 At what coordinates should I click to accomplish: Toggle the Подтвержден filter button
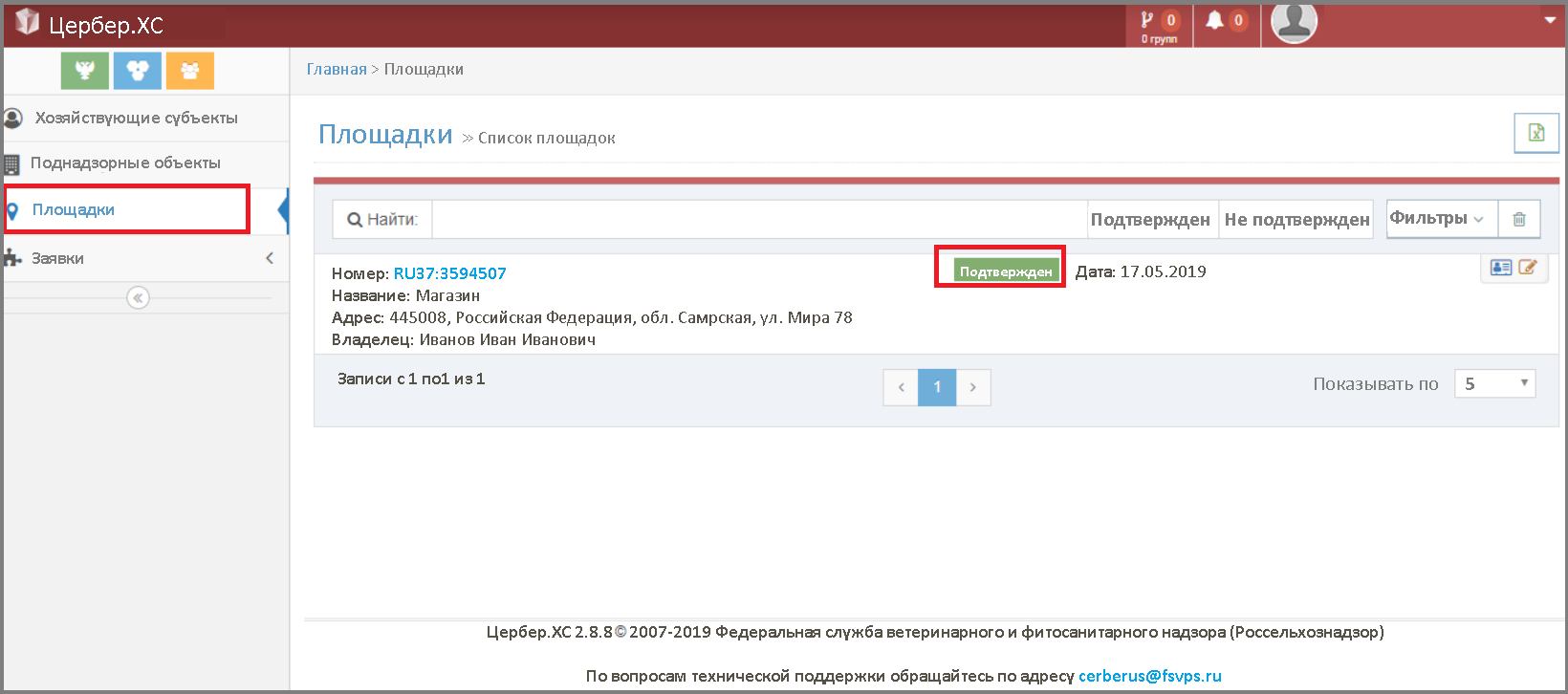[x=1150, y=220]
